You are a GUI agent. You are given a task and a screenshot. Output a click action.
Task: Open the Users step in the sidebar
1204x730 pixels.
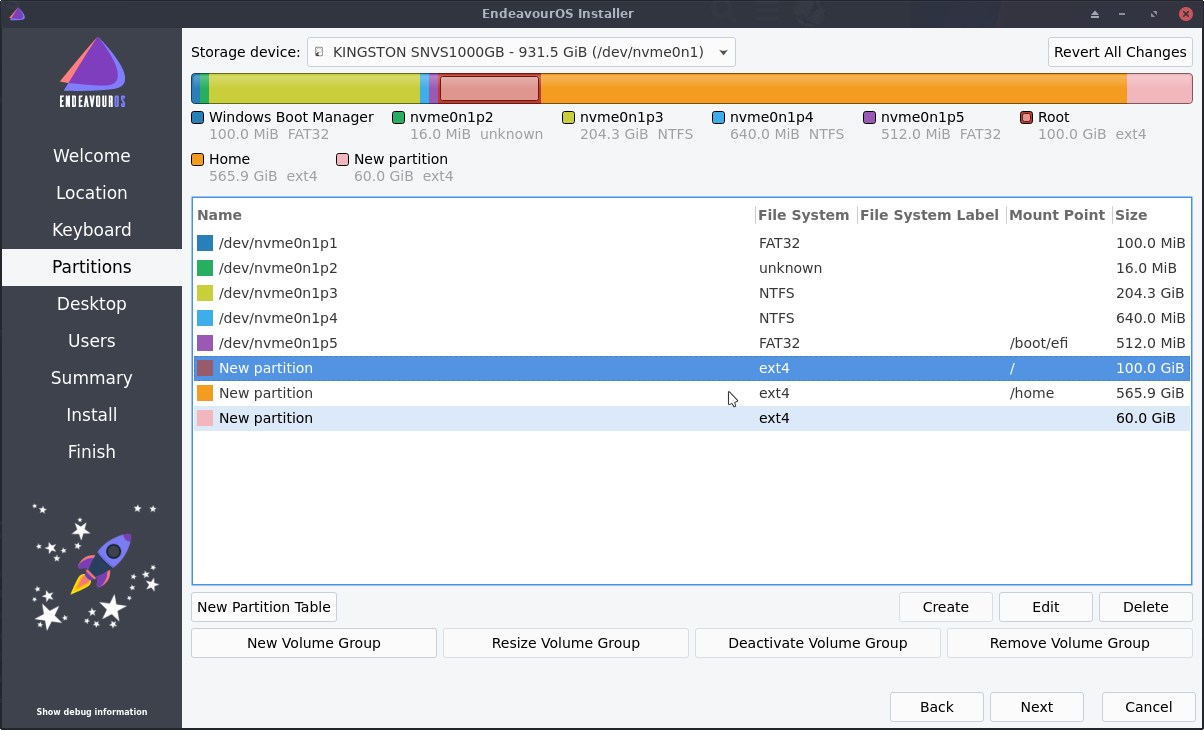[91, 340]
